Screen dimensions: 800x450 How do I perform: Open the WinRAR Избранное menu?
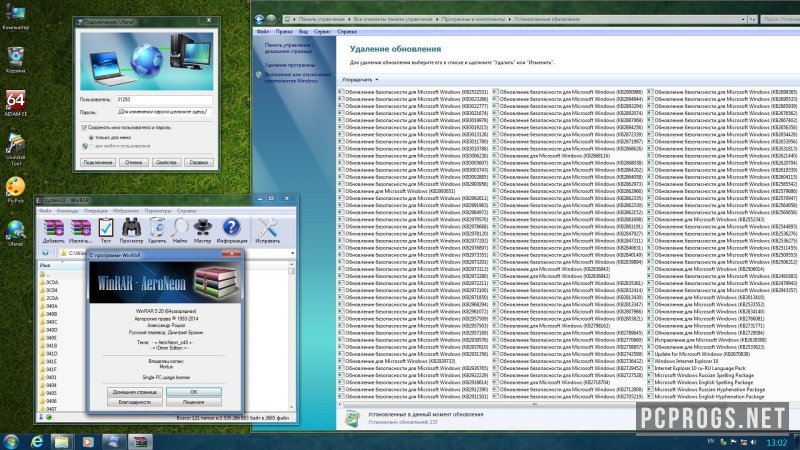pos(126,211)
